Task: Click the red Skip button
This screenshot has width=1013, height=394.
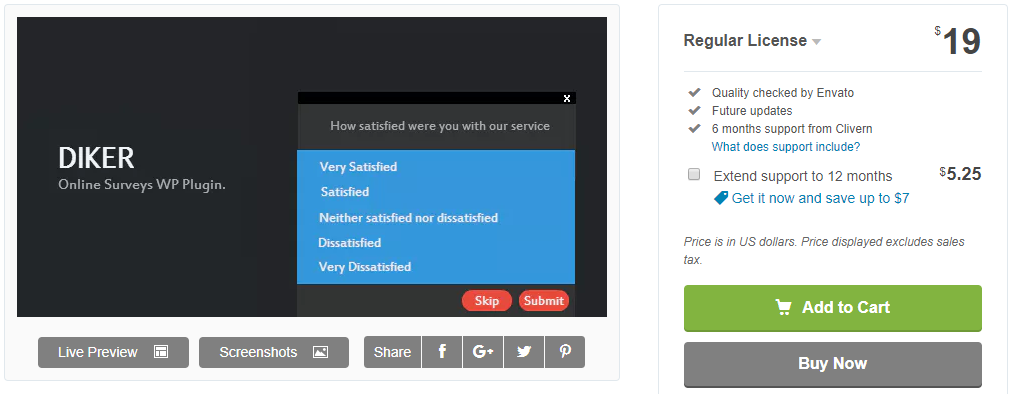Action: coord(486,300)
